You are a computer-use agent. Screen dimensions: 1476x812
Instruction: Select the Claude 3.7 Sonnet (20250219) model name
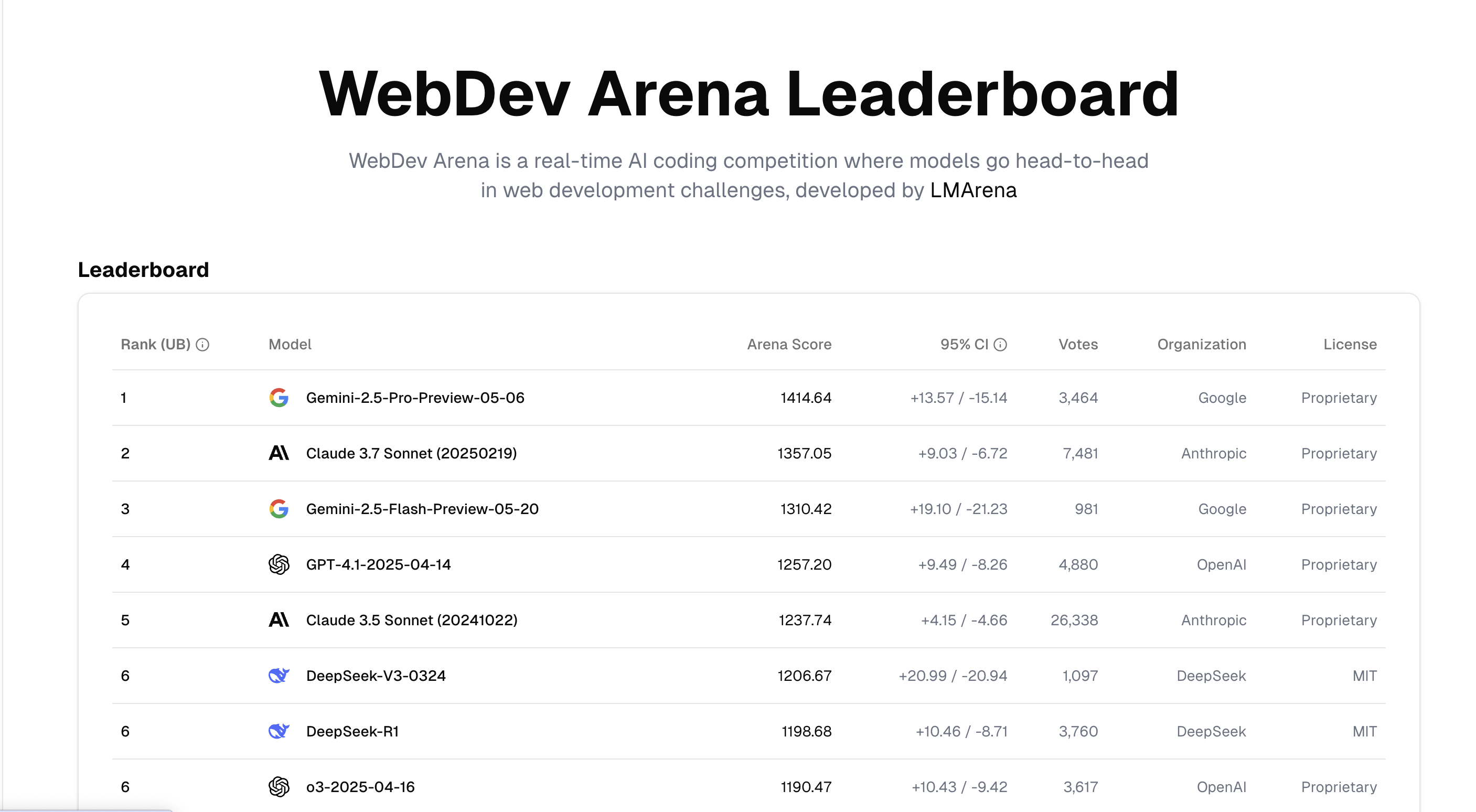(411, 453)
